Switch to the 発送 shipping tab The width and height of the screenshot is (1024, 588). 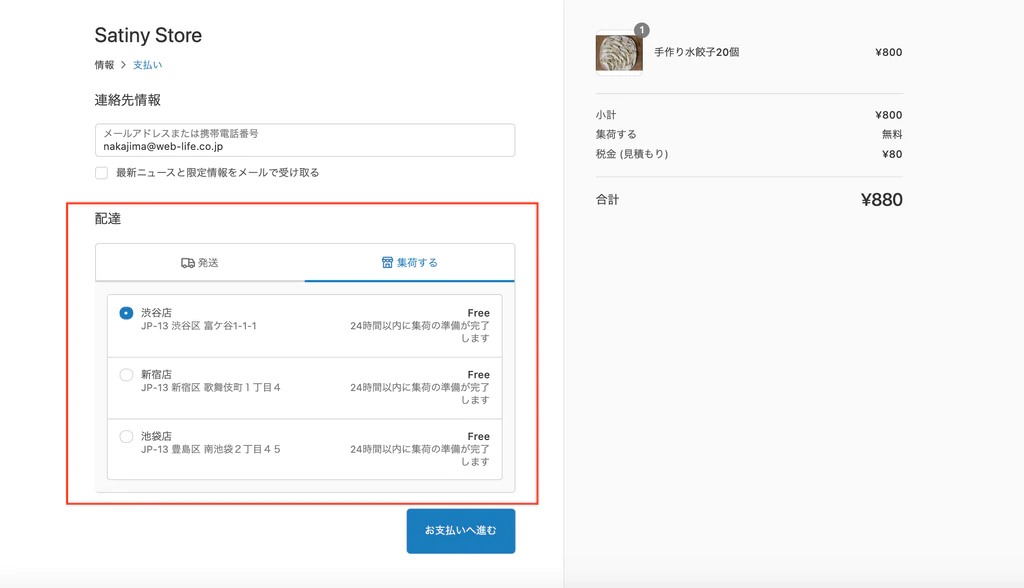[x=200, y=262]
